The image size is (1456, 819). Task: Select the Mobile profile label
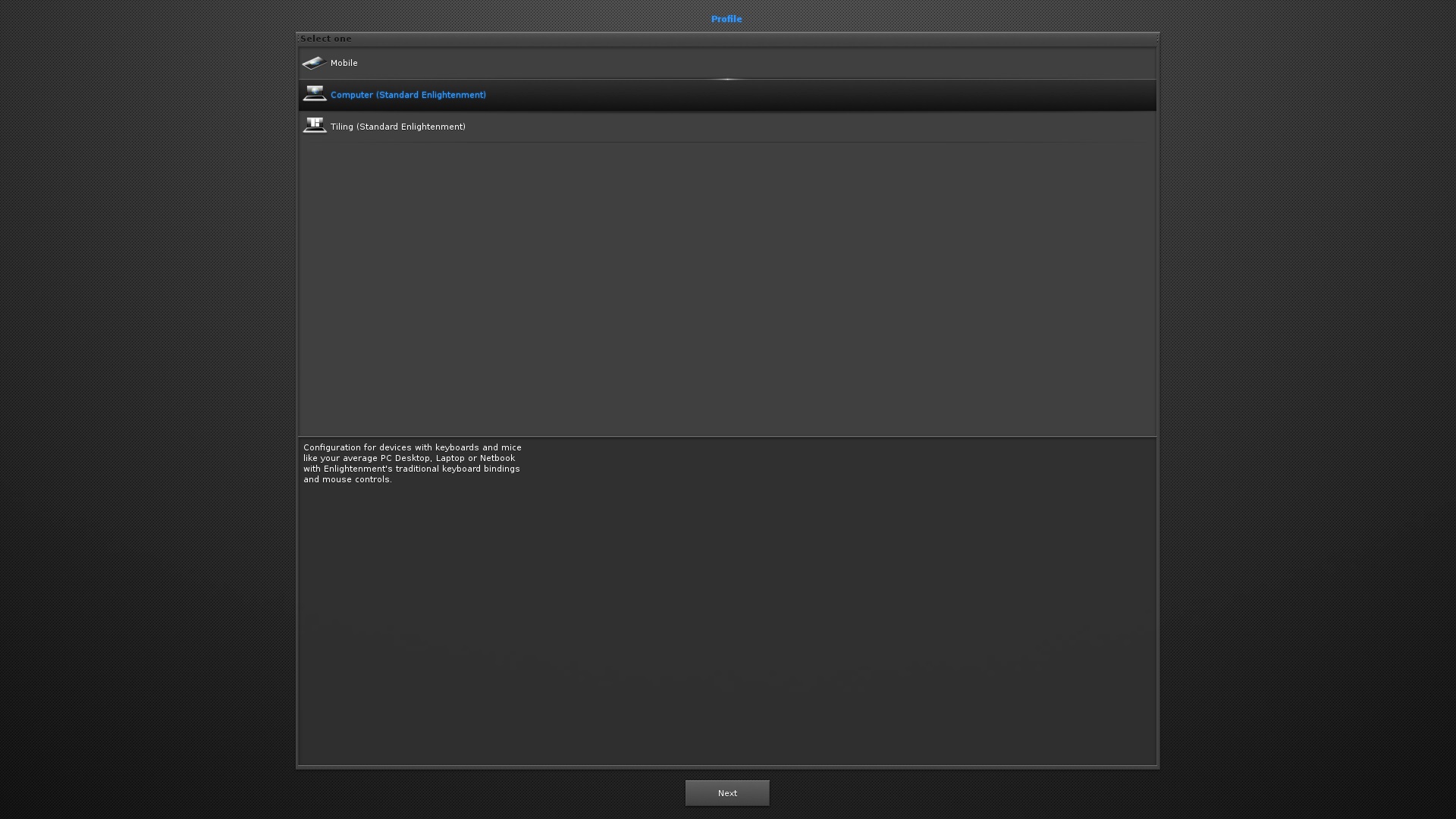tap(344, 63)
